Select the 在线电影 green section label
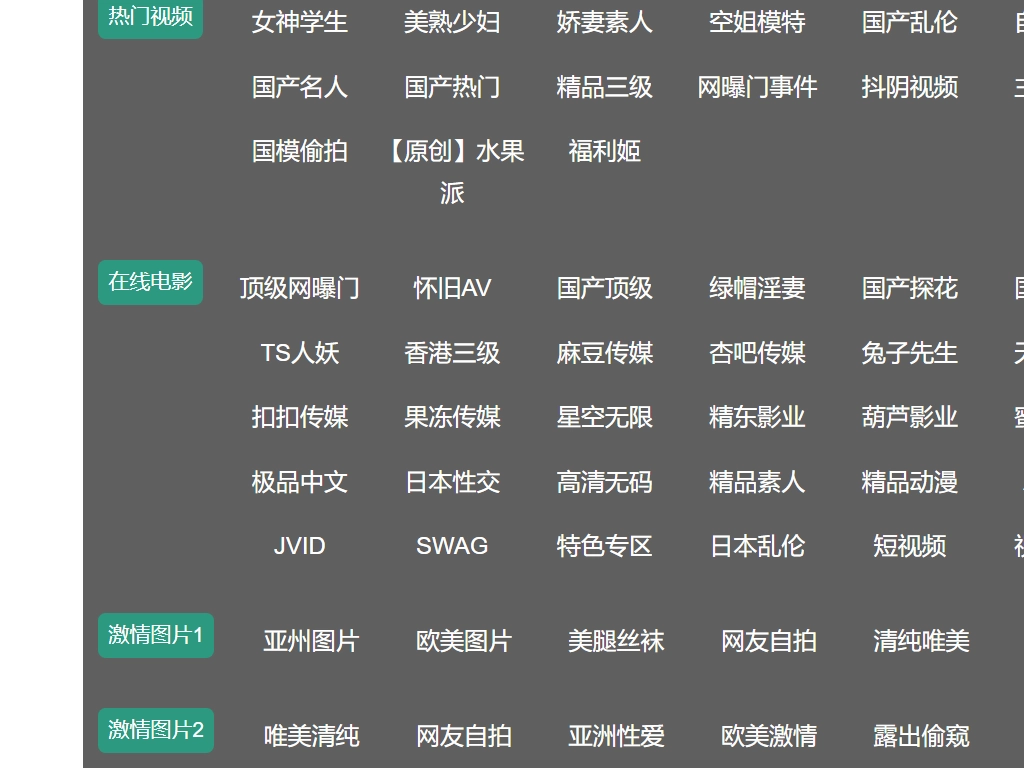 pyautogui.click(x=150, y=282)
